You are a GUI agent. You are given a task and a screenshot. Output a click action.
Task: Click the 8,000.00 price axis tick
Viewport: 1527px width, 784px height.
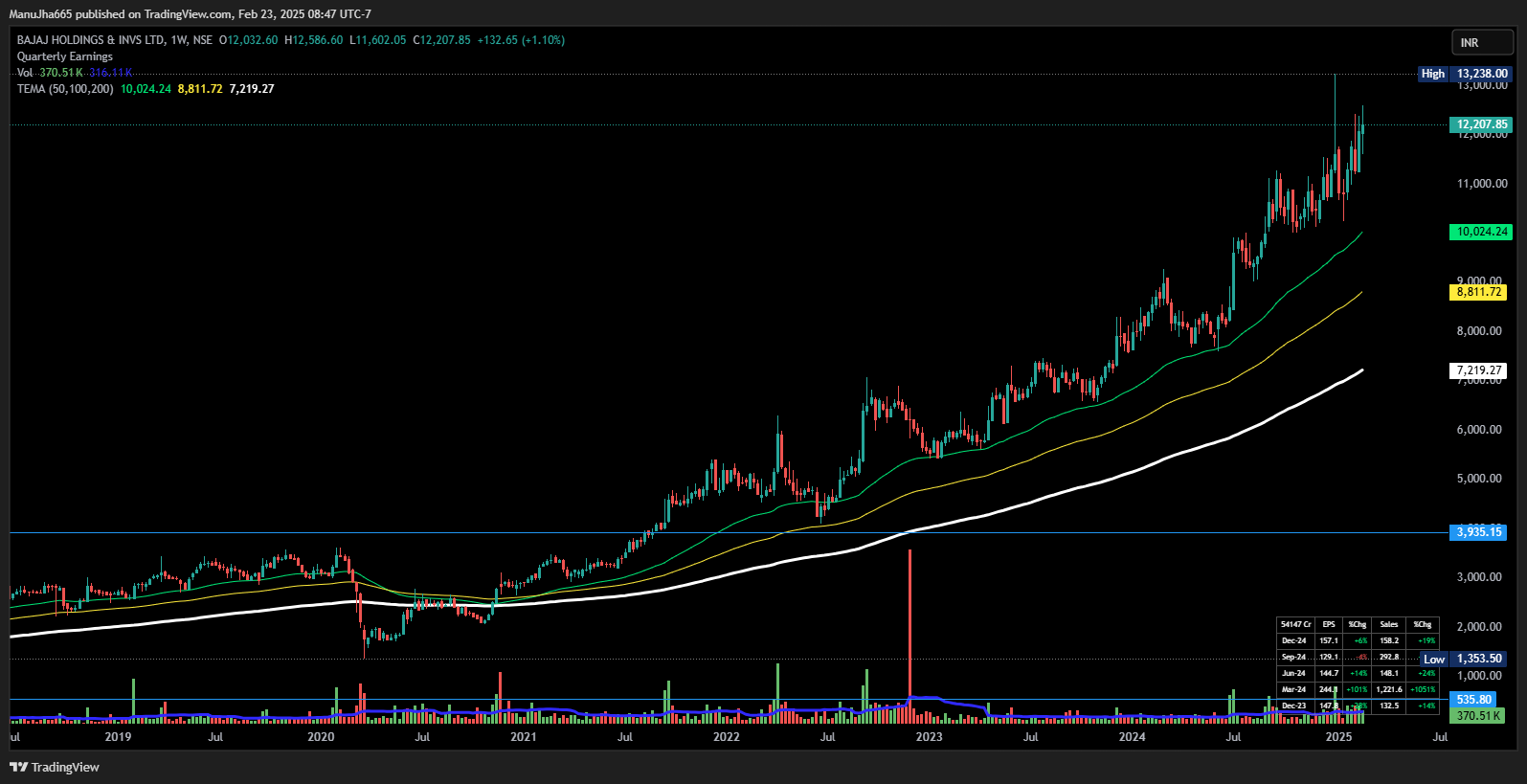(1479, 331)
